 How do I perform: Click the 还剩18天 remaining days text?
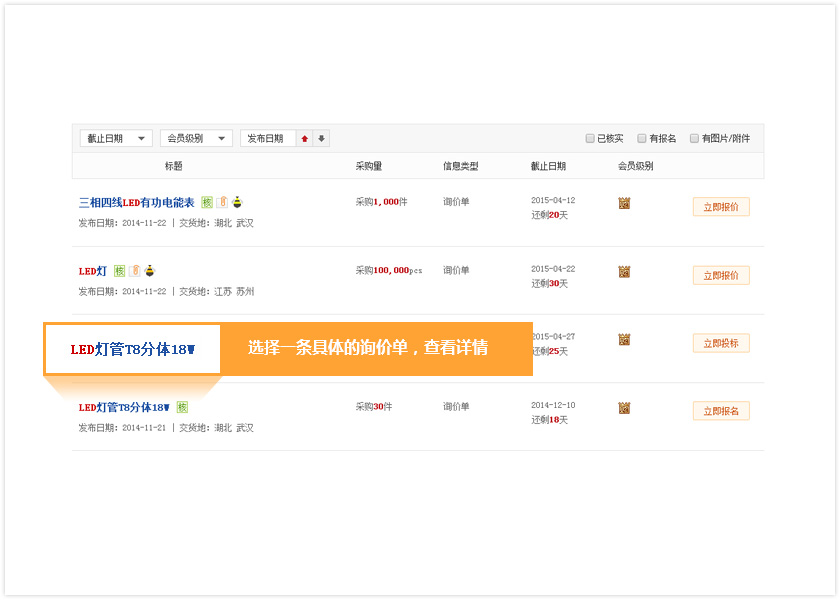[550, 421]
